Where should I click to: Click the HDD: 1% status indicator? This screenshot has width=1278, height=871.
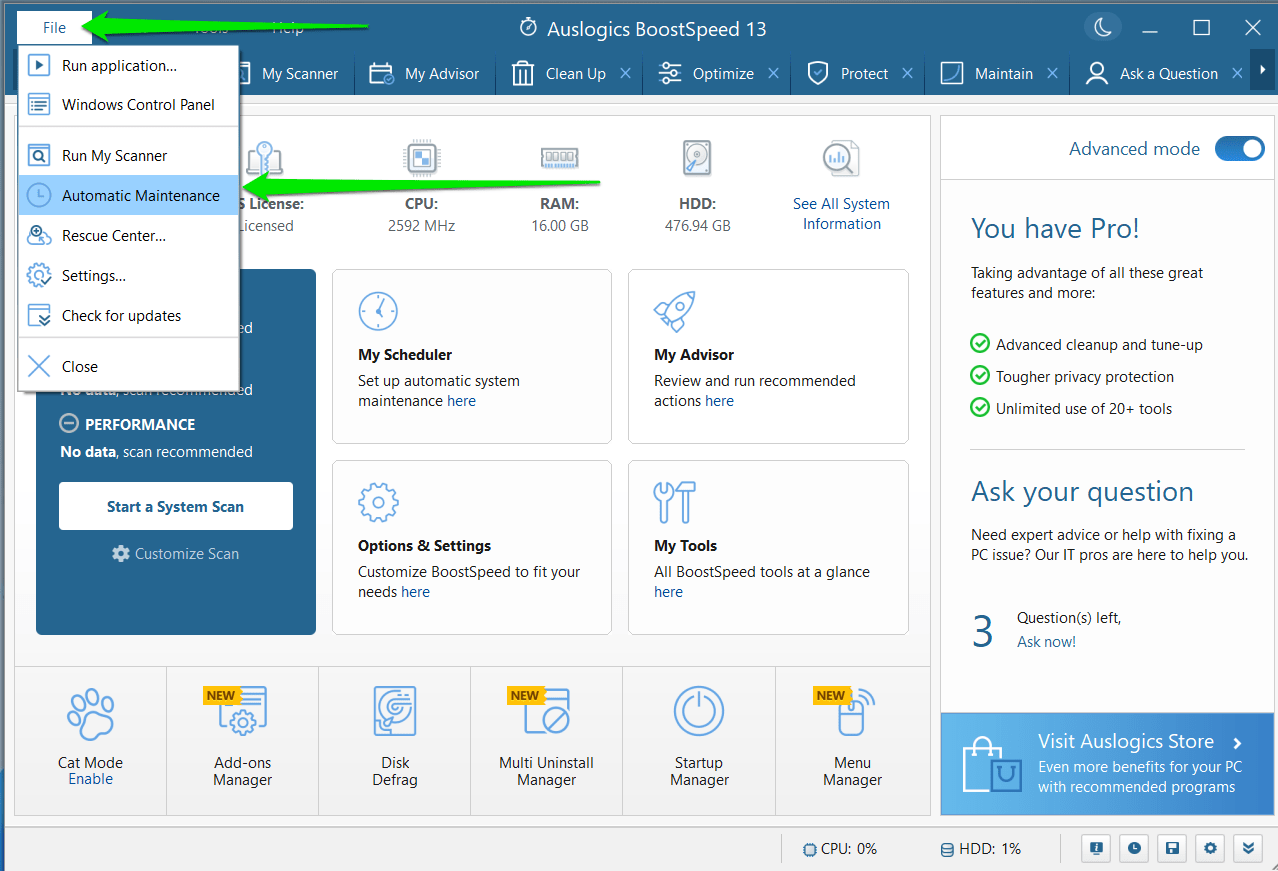(x=981, y=849)
